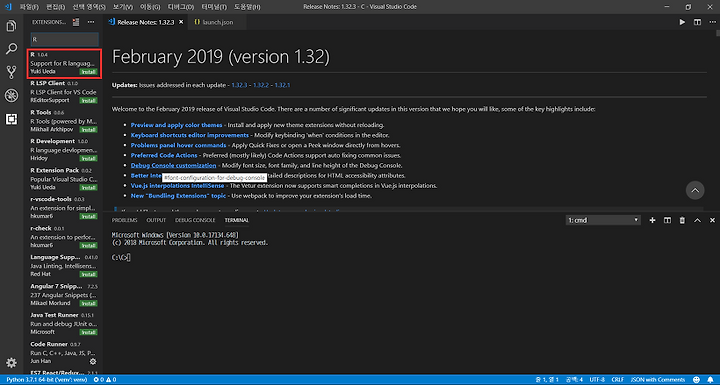Screen dimensions: 720x385
Task: Select Python 3.7.1 interpreter in status bar
Action: click(46, 380)
